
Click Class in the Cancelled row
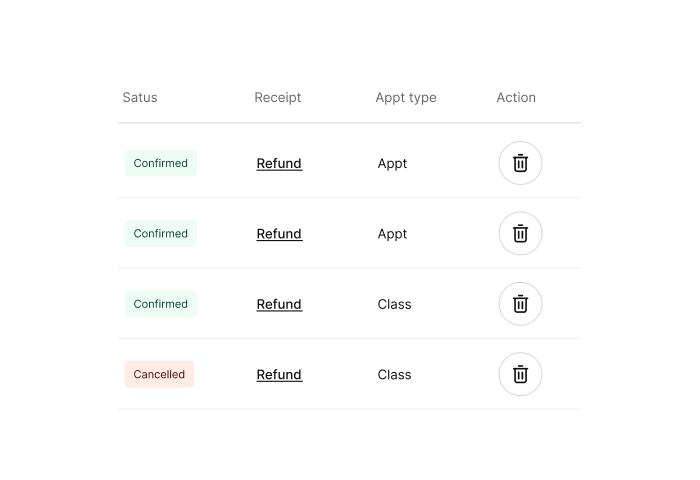(394, 375)
